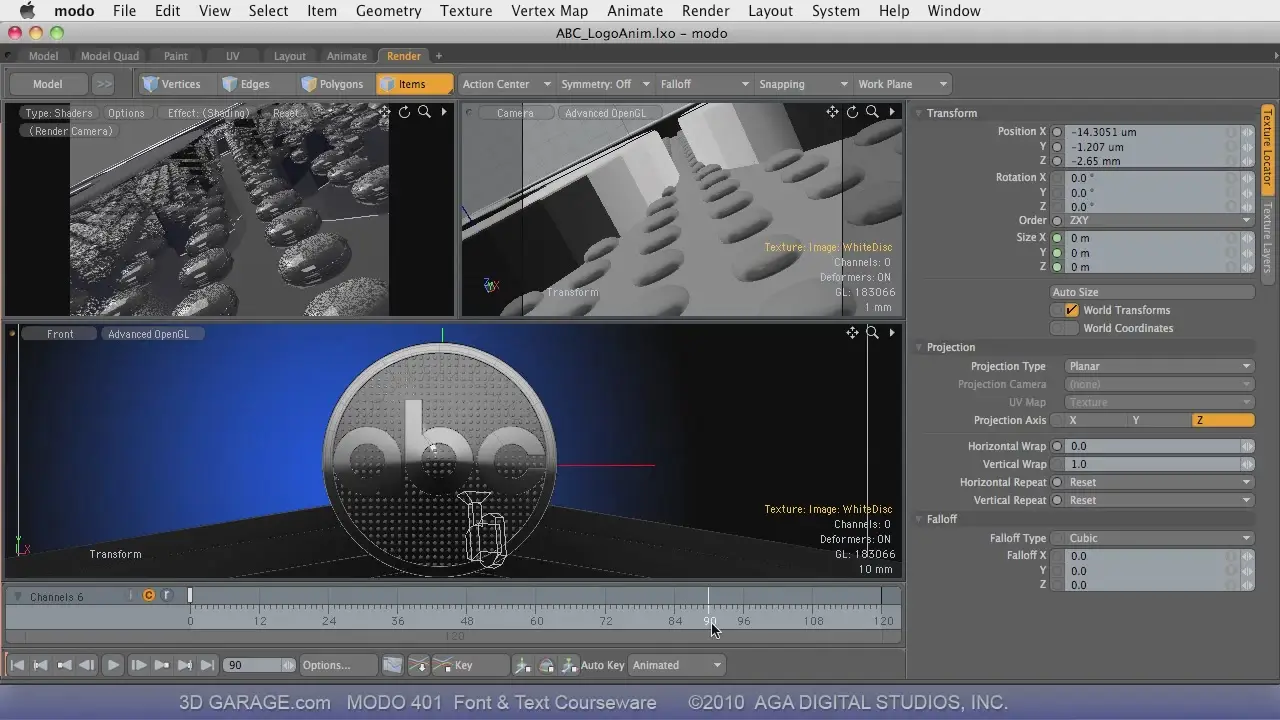
Task: Click the rotate icon in the Camera viewport
Action: pyautogui.click(x=852, y=112)
